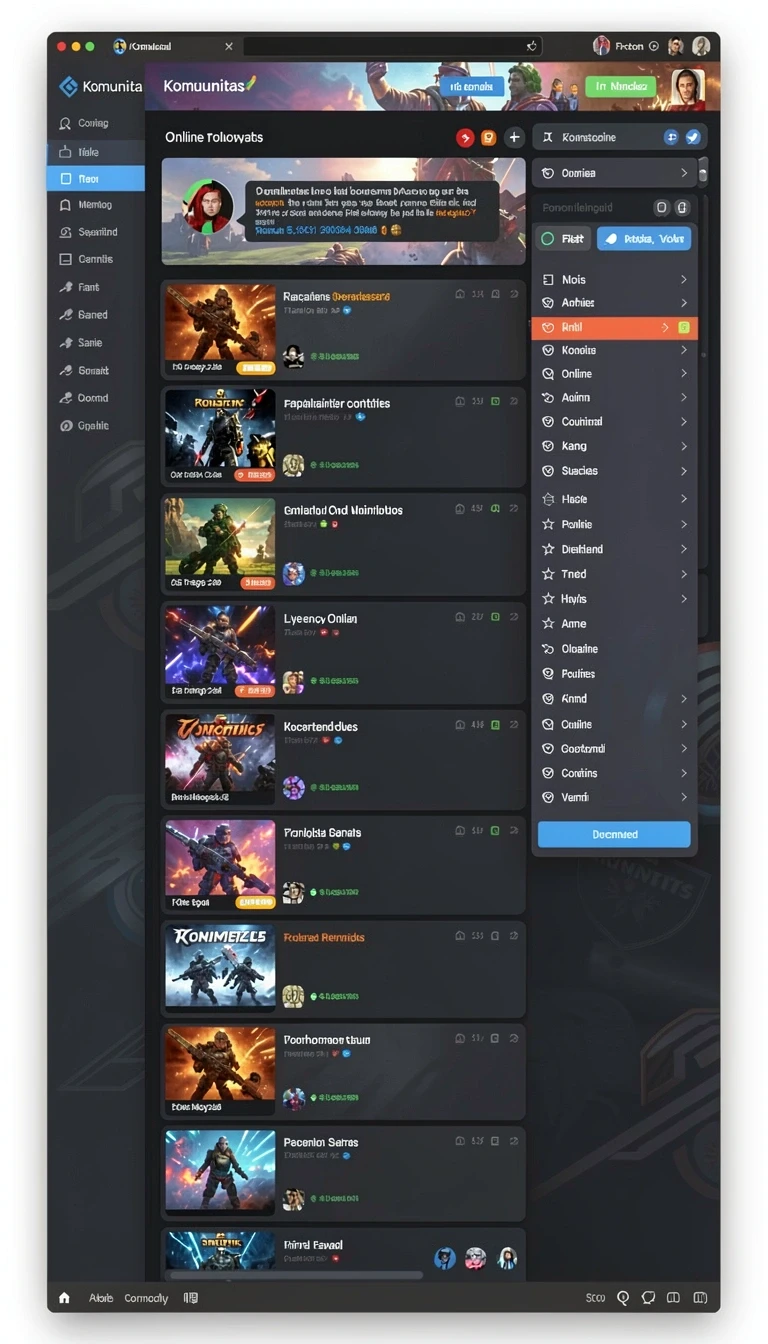768x1344 pixels.
Task: Select the highlighted orange Rntil row
Action: point(614,327)
